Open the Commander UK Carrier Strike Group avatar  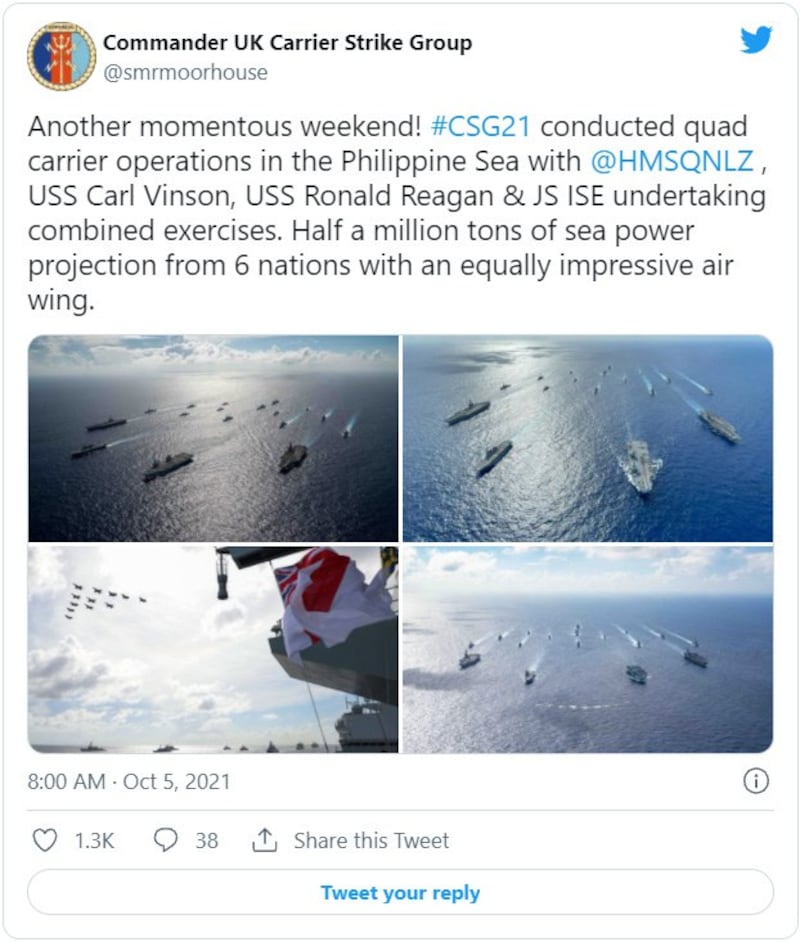click(x=62, y=57)
